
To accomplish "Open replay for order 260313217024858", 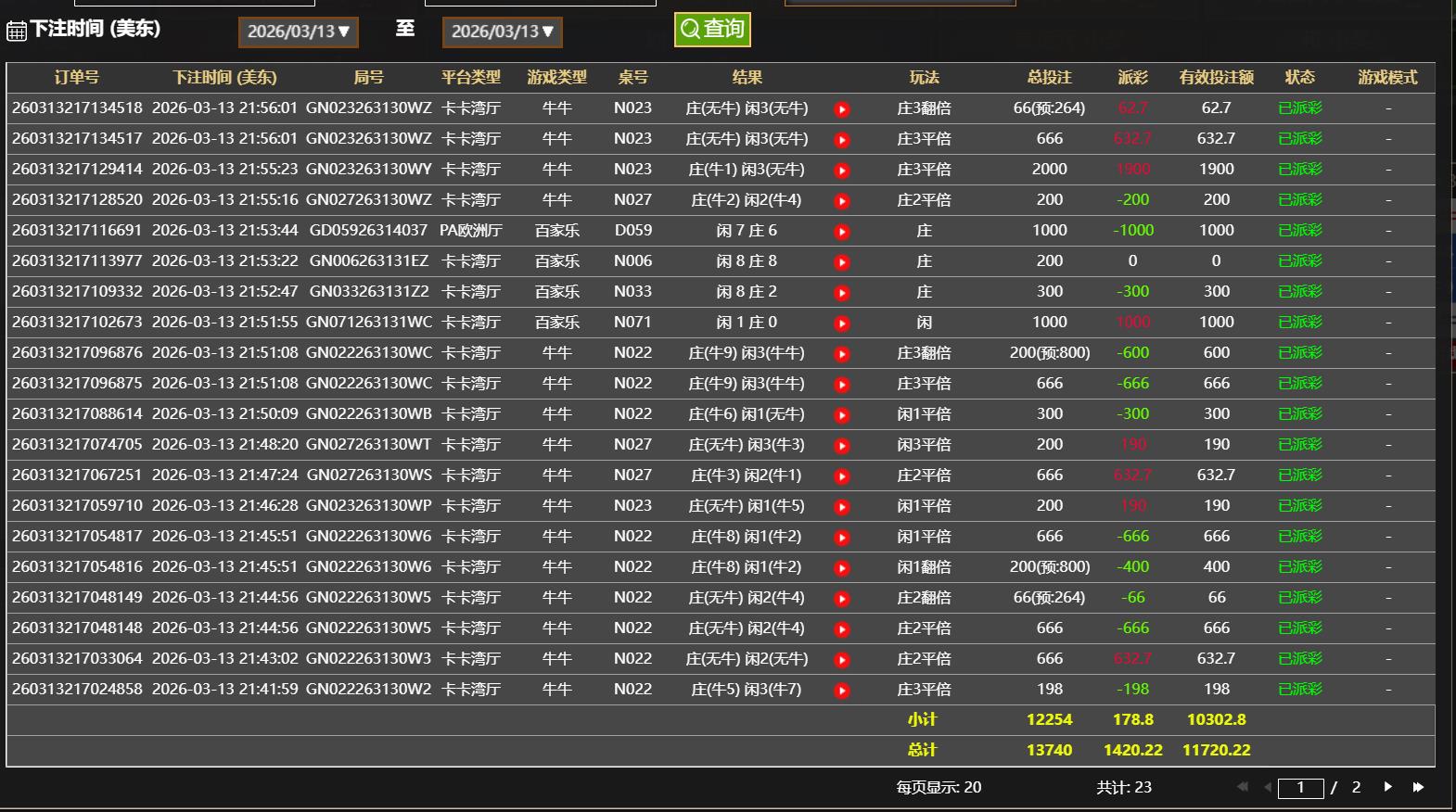I will (x=842, y=691).
